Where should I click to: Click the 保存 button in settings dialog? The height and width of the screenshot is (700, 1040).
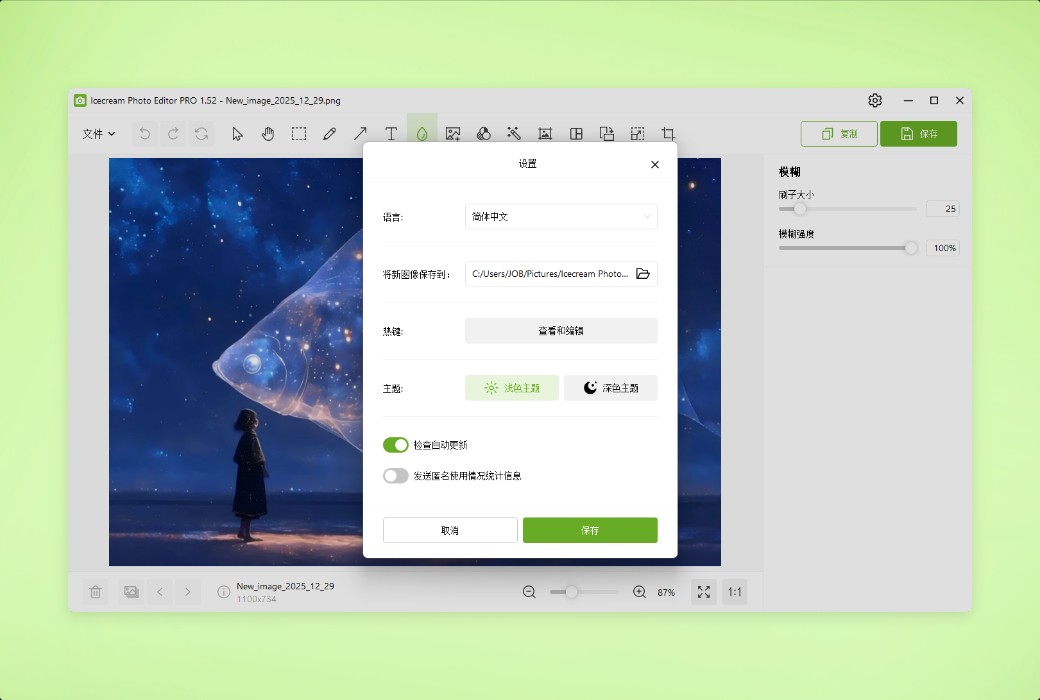tap(589, 530)
